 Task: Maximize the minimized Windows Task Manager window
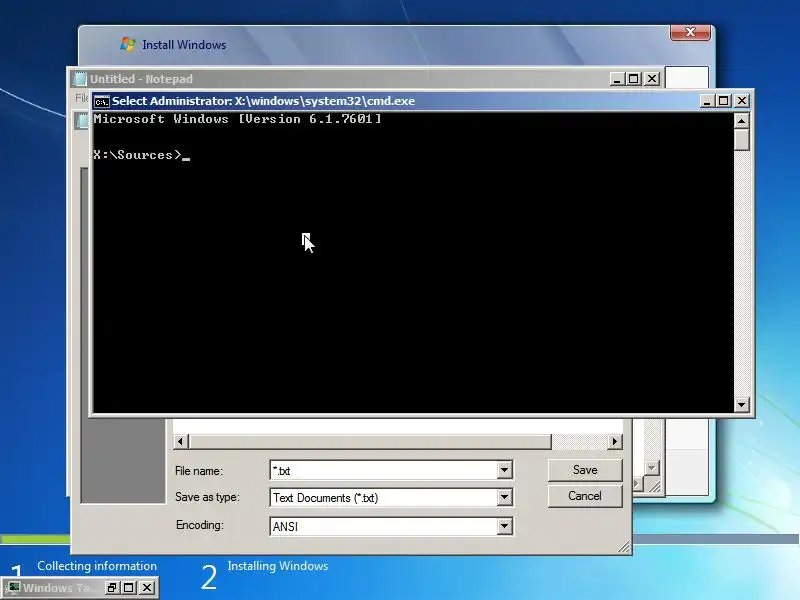(x=129, y=588)
